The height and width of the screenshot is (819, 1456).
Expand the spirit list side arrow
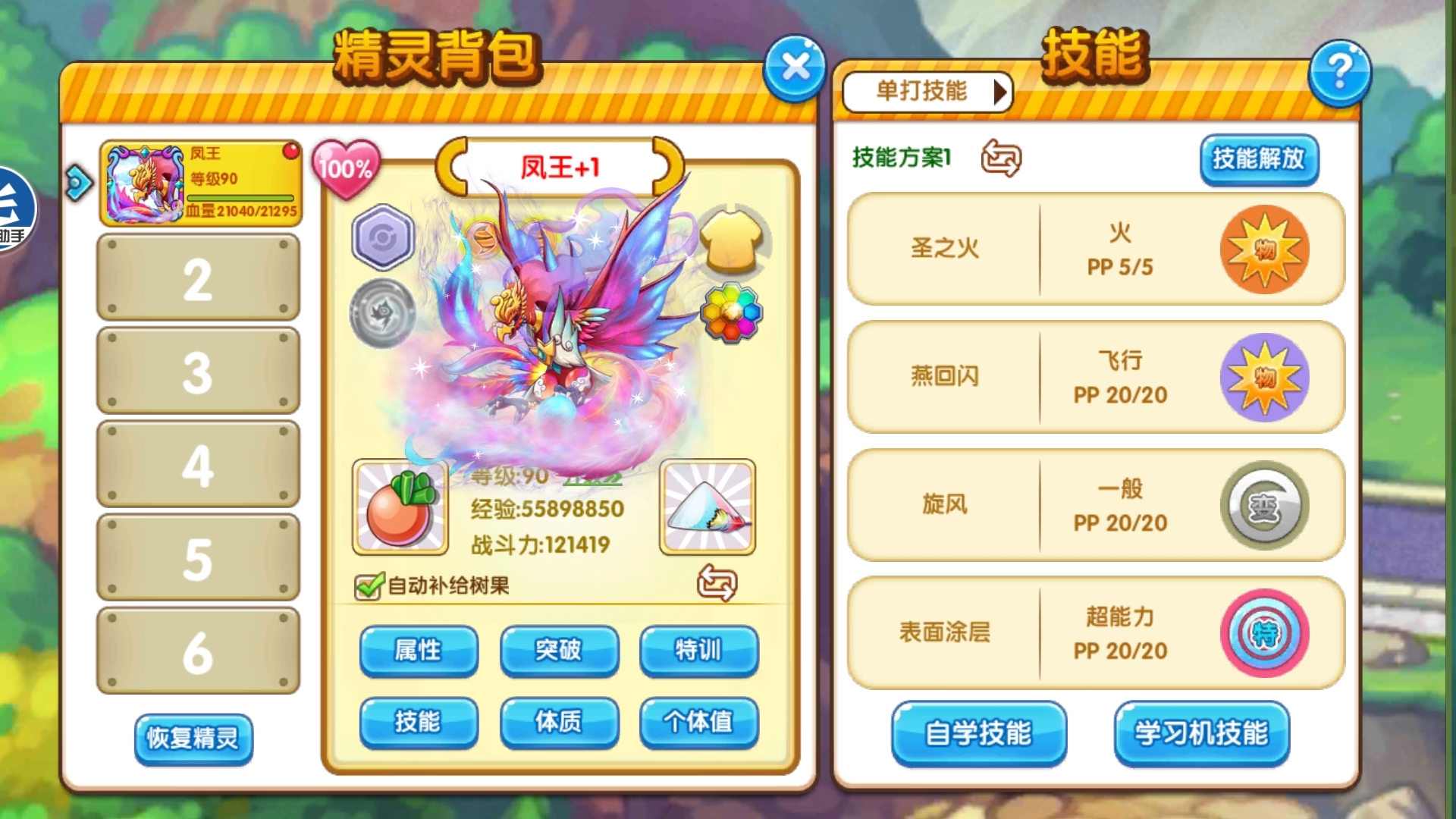pyautogui.click(x=79, y=183)
